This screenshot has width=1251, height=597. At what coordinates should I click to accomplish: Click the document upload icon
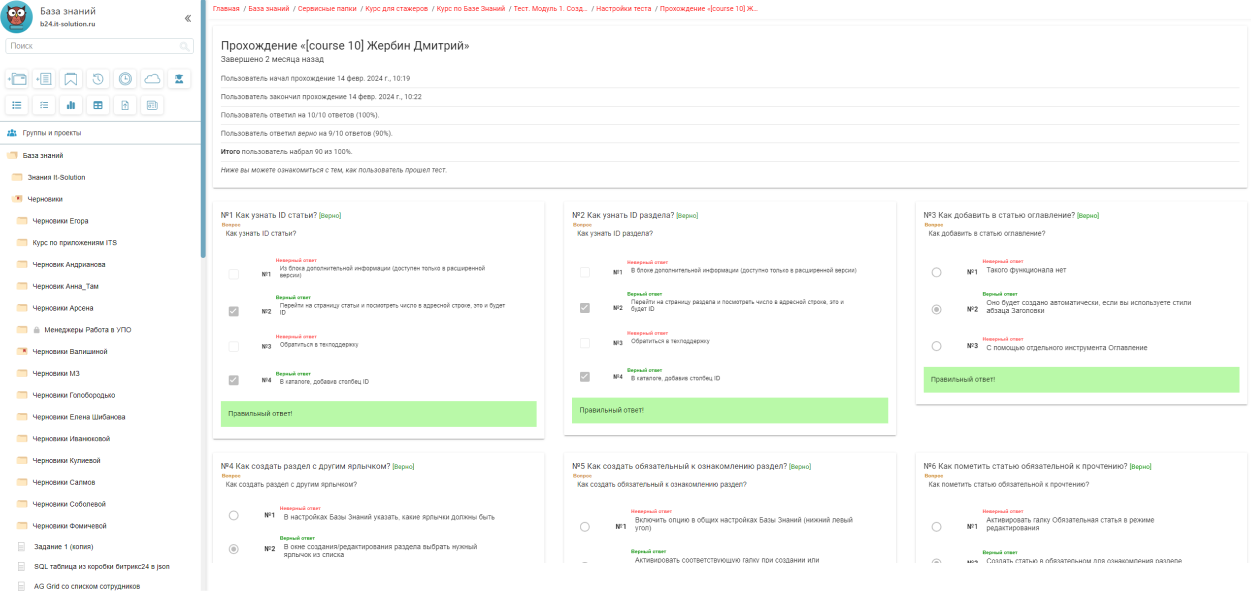coord(125,105)
